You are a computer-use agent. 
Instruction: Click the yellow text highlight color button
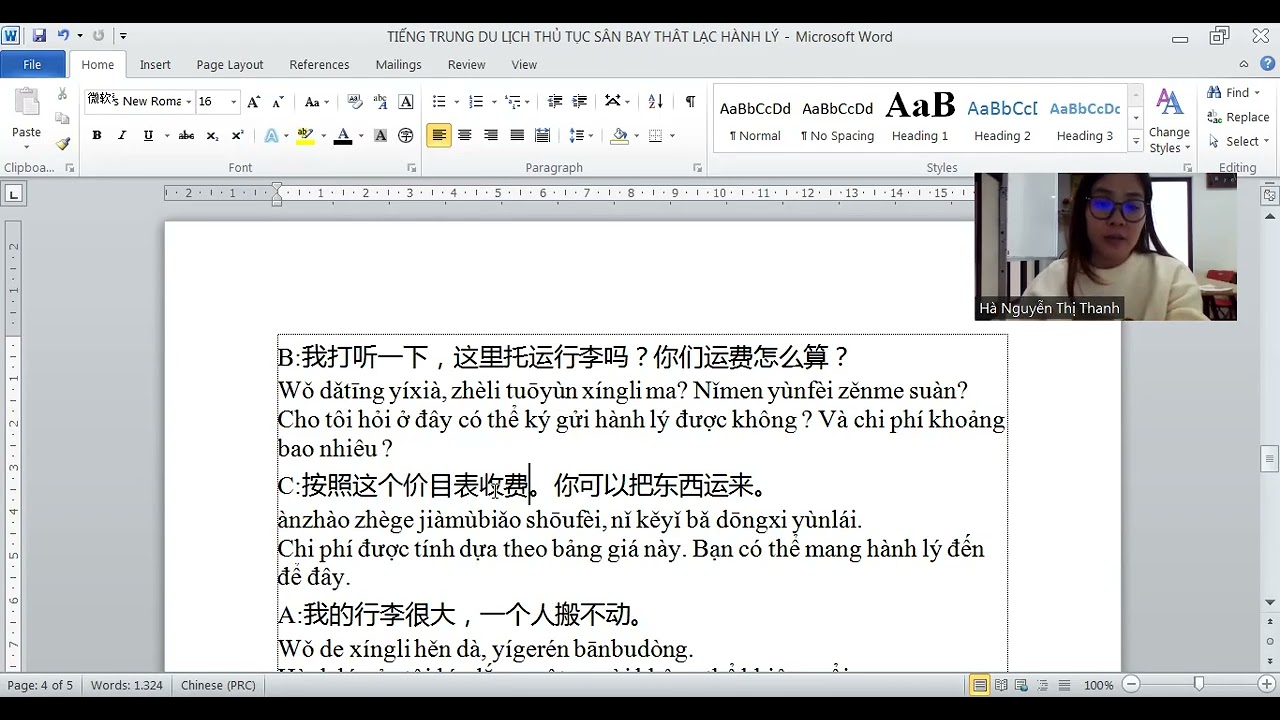[x=305, y=135]
